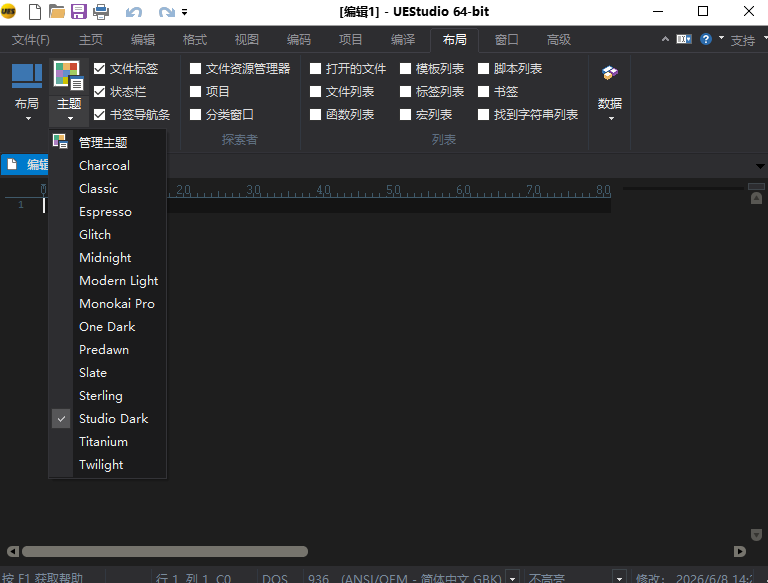
Task: Open the quick access toolbar customize arrow
Action: coord(185,12)
